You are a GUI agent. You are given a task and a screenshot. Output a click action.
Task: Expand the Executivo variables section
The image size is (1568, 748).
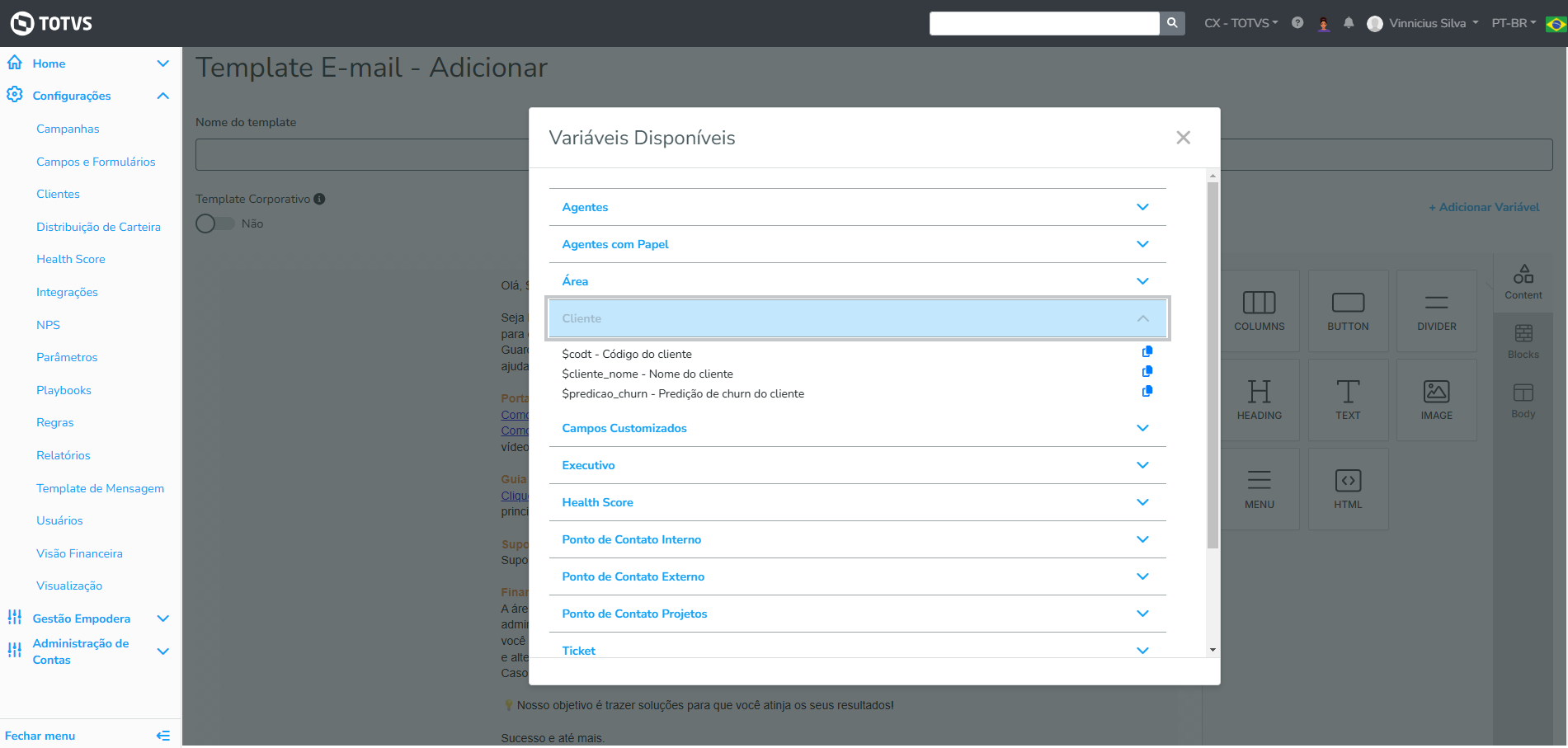coord(858,465)
